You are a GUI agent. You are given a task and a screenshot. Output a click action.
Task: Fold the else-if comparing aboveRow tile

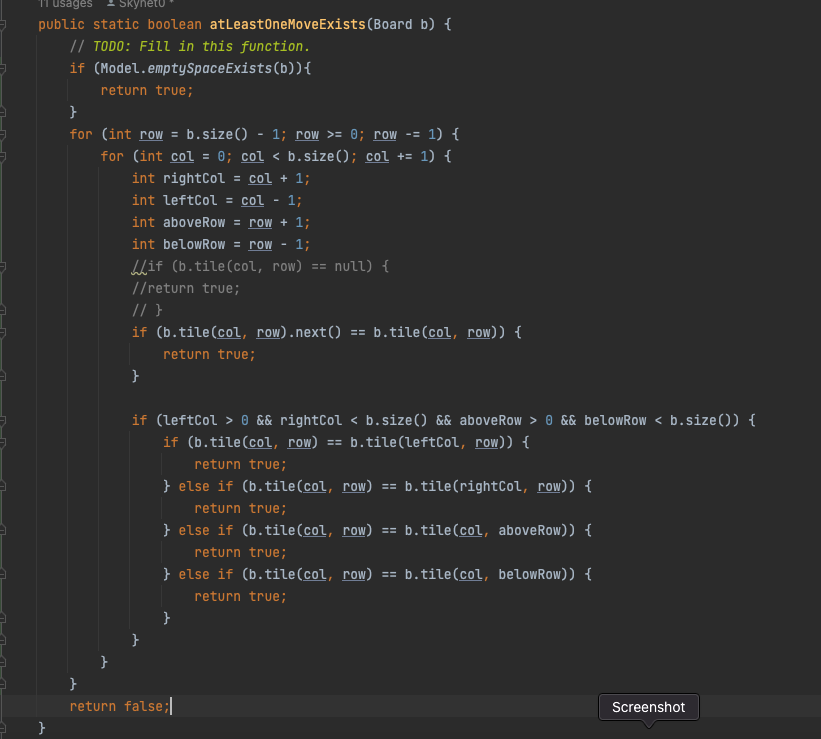(x=4, y=530)
